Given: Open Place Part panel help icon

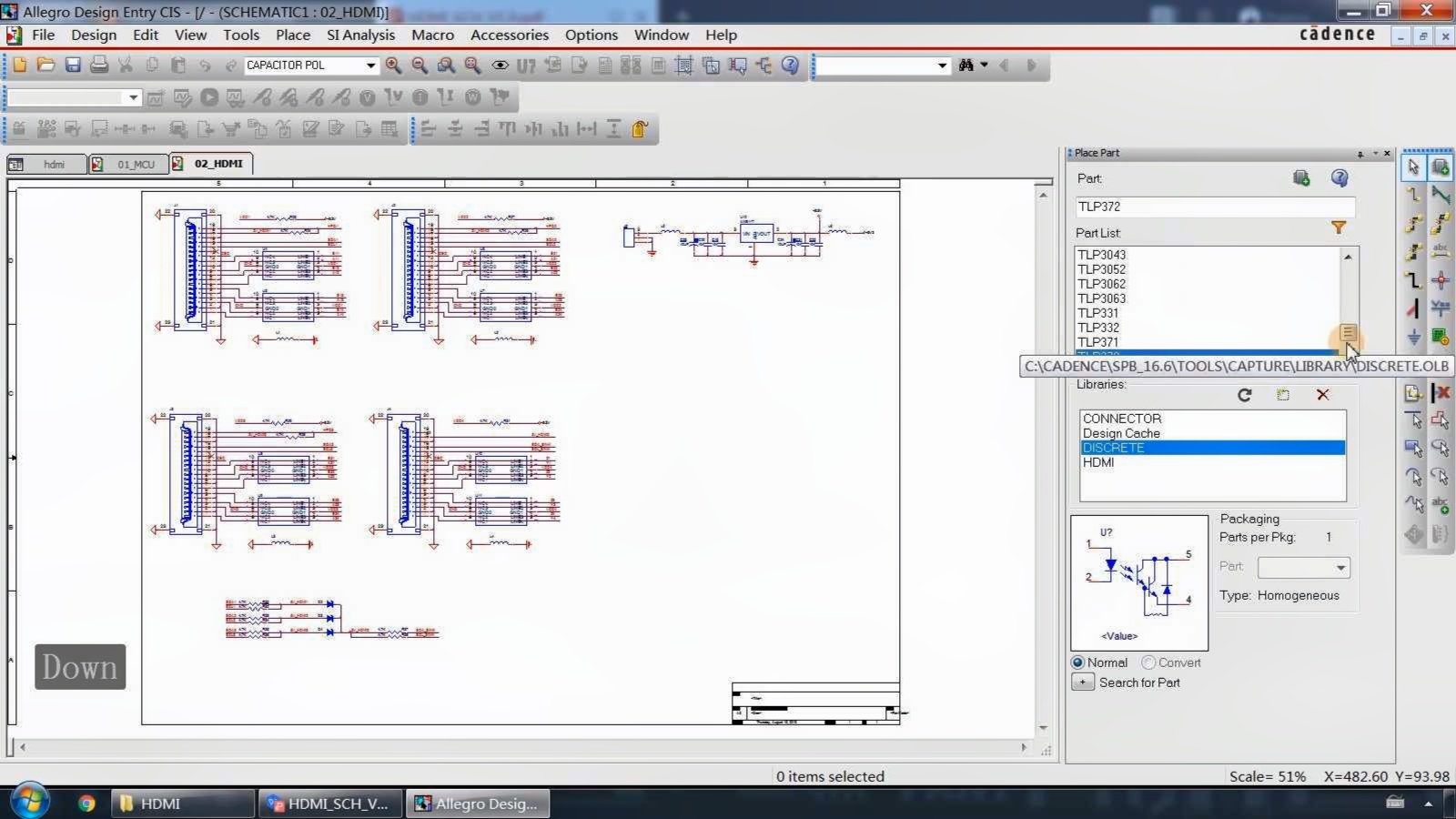Looking at the screenshot, I should (1340, 178).
